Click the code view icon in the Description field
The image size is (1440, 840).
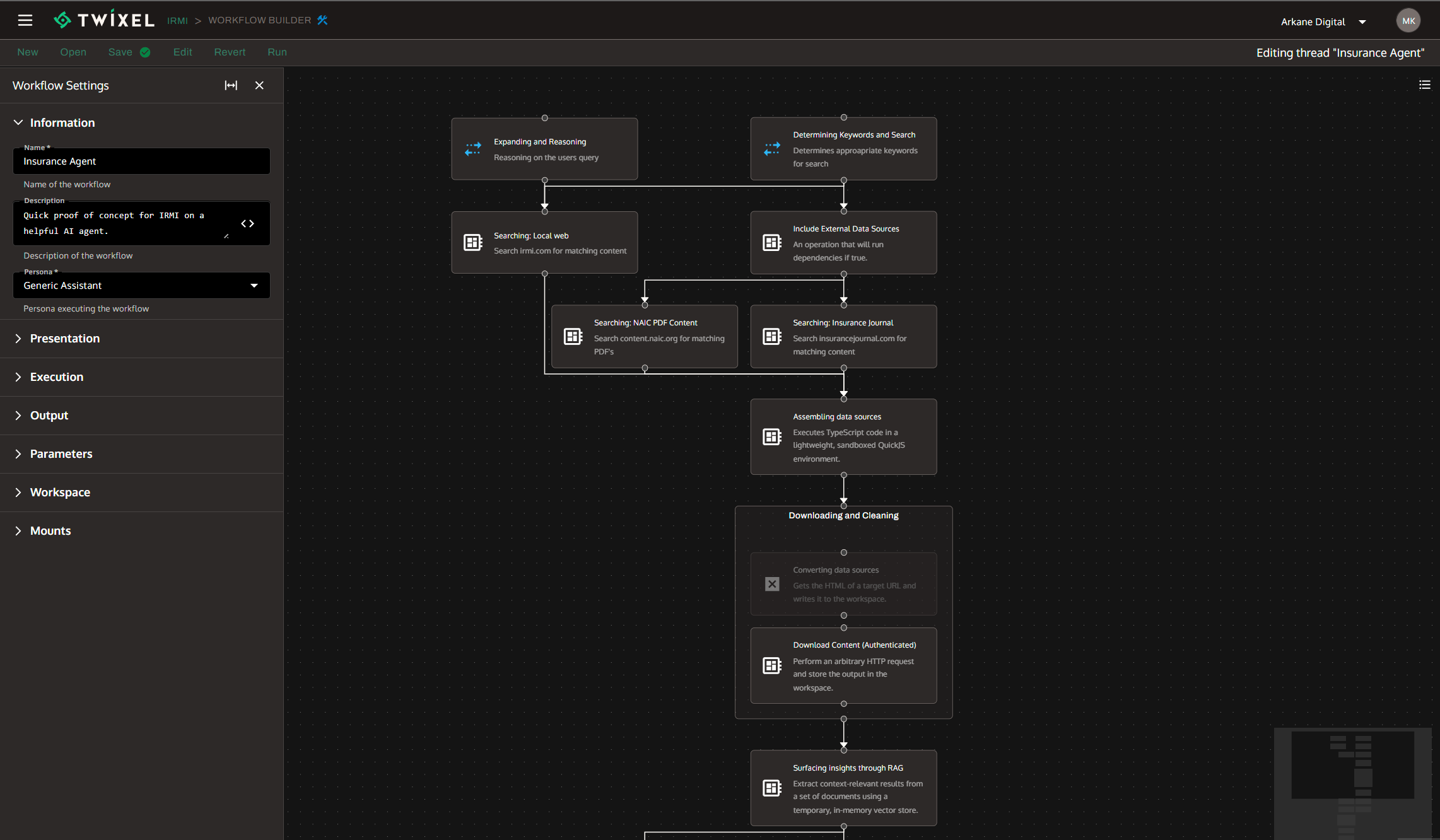coord(247,223)
